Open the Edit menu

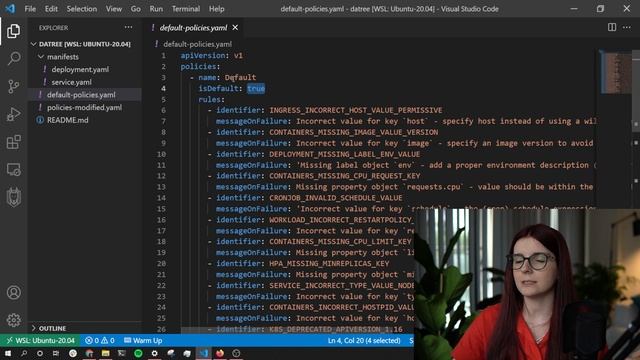tap(51, 9)
